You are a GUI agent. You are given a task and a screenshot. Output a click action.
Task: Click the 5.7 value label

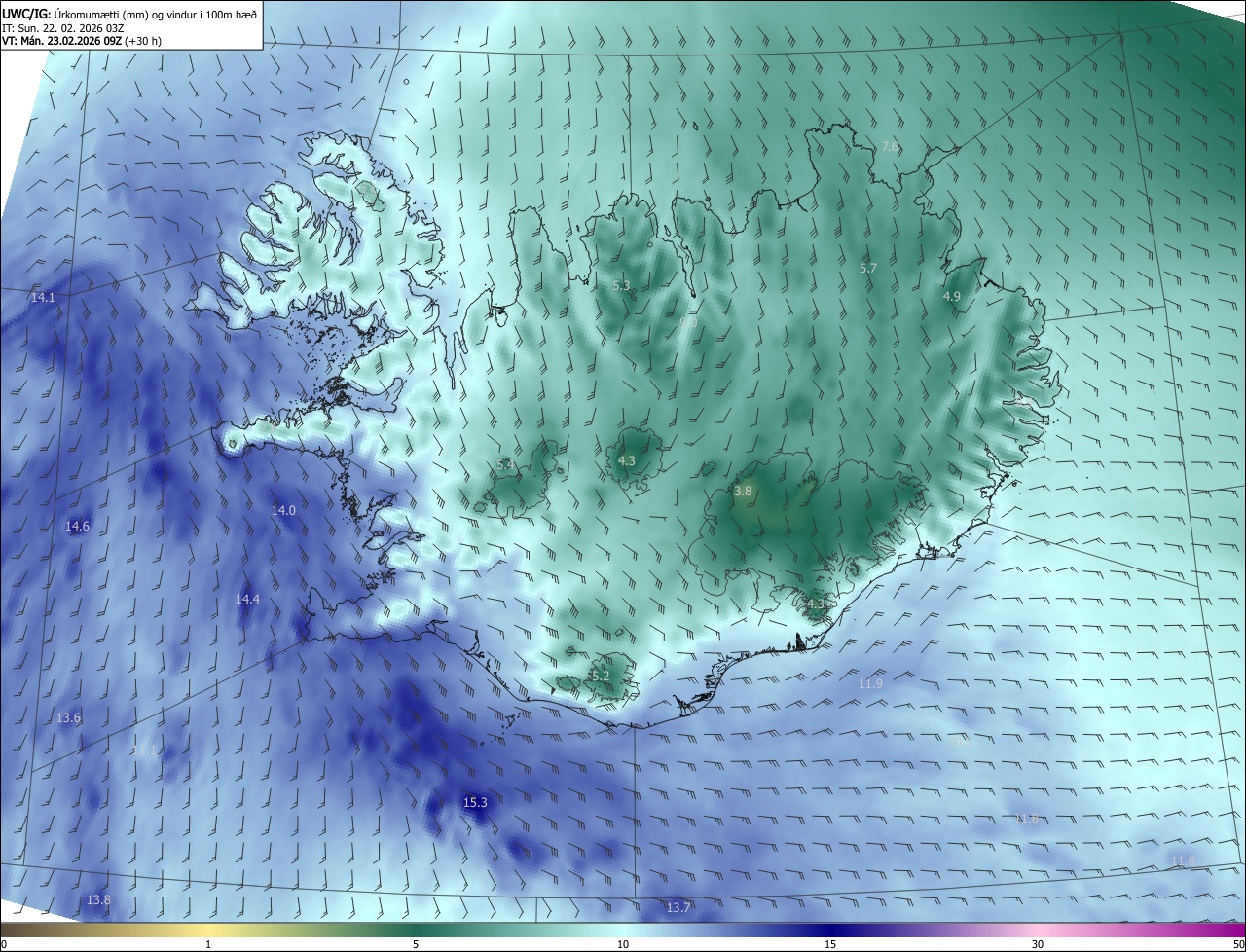click(x=868, y=267)
